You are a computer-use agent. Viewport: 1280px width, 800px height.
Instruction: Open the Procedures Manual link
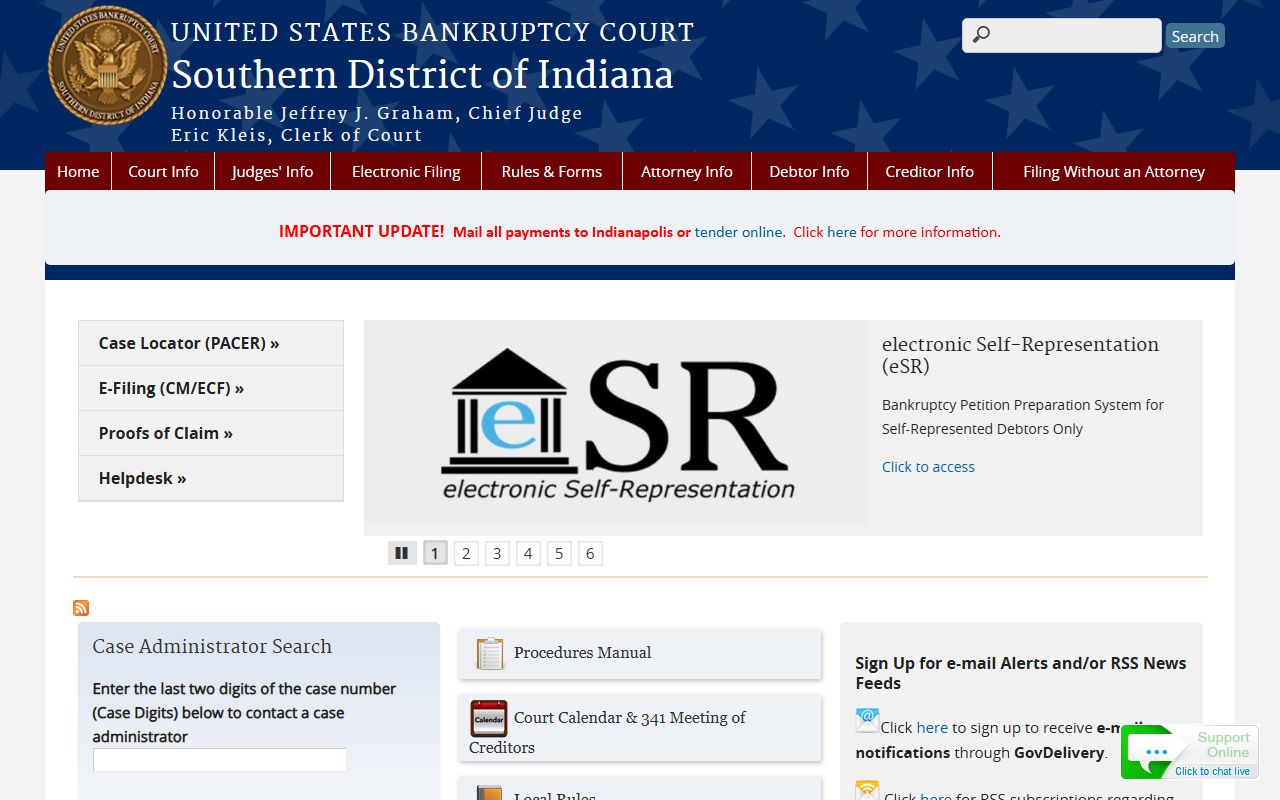pyautogui.click(x=582, y=652)
